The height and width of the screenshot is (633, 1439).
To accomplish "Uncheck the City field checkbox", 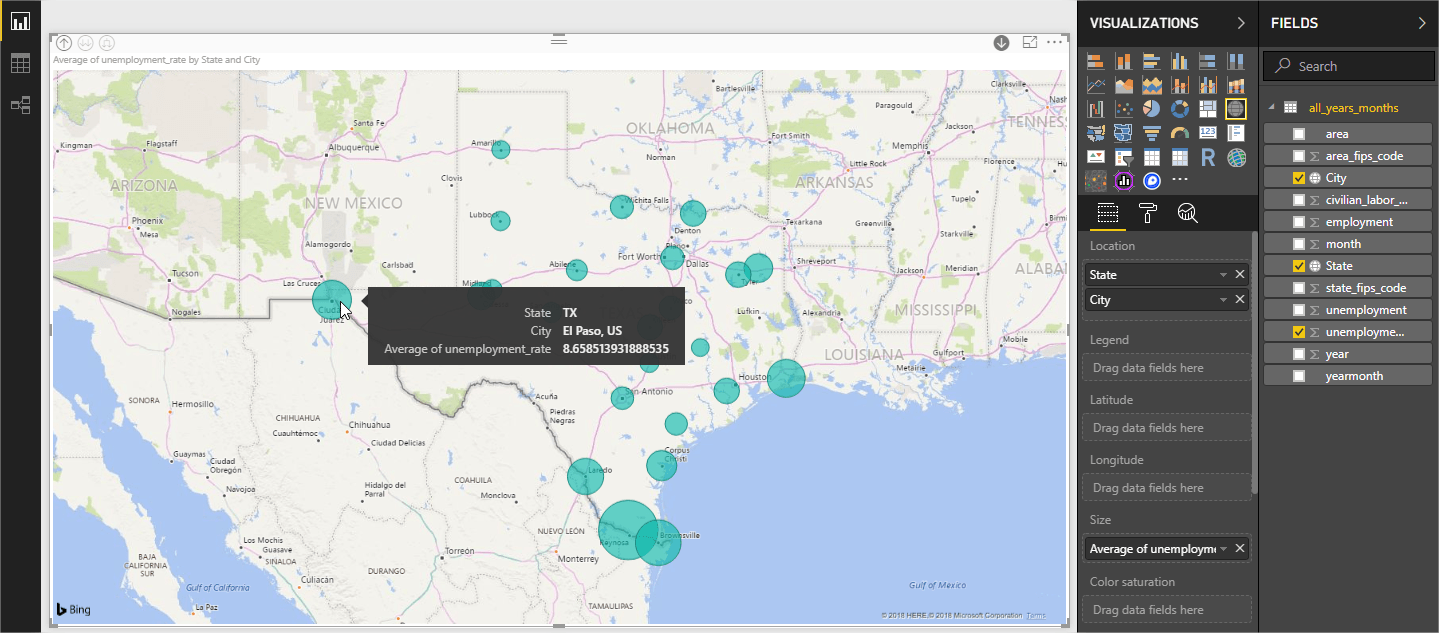I will [x=1299, y=178].
